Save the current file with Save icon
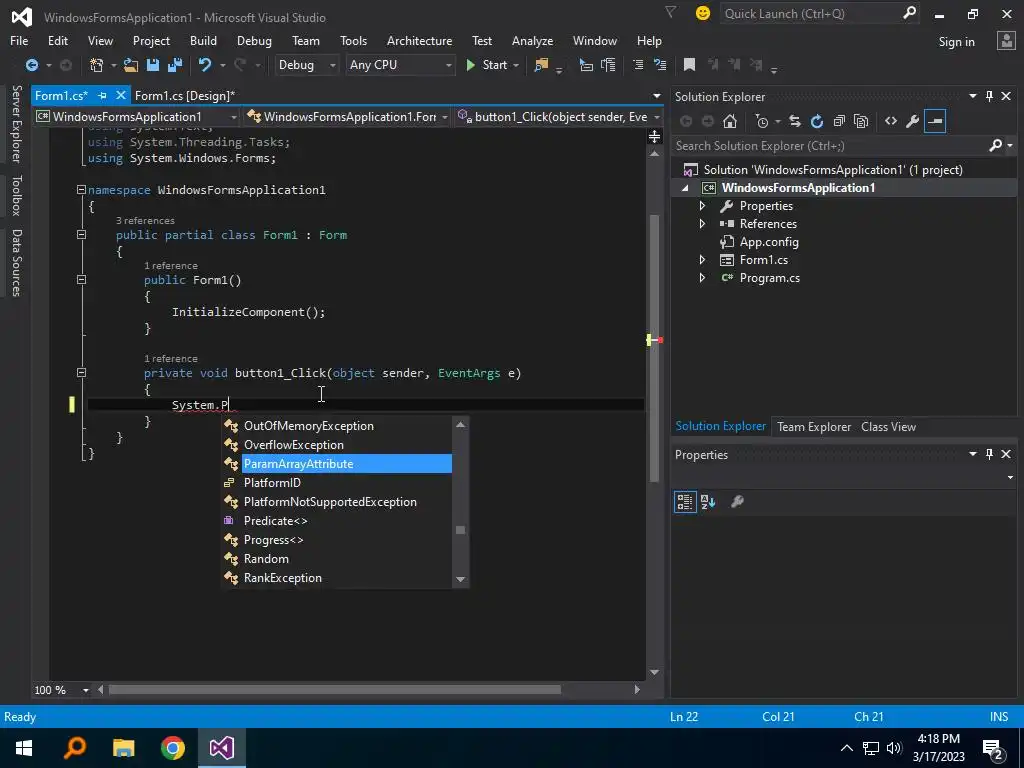 pos(153,65)
